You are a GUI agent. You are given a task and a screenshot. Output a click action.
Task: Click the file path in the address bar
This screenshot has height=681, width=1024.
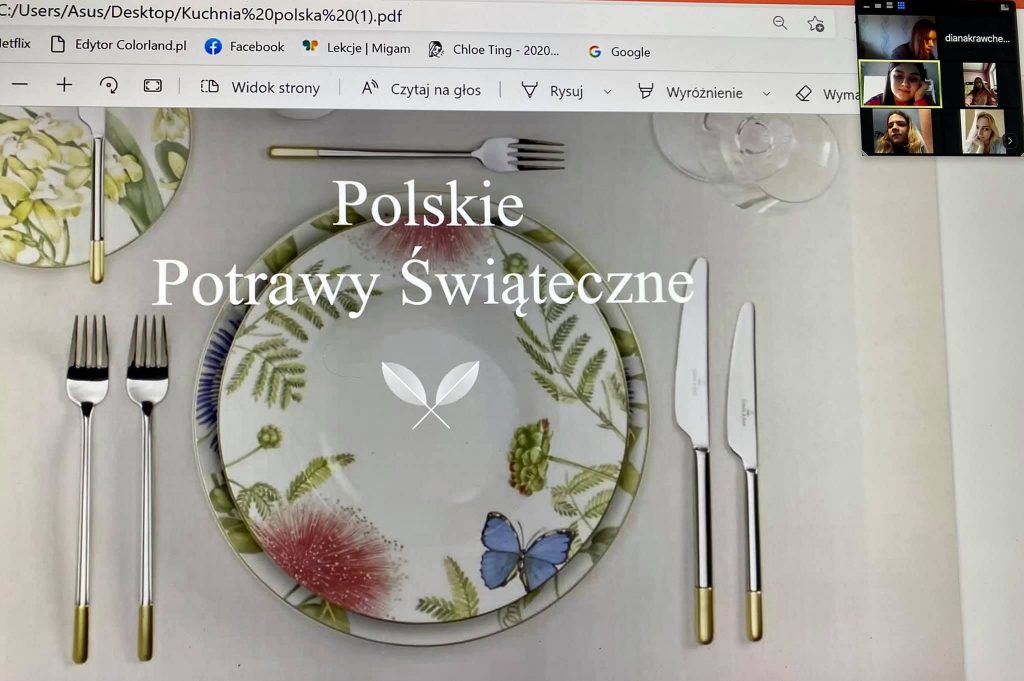pyautogui.click(x=200, y=13)
